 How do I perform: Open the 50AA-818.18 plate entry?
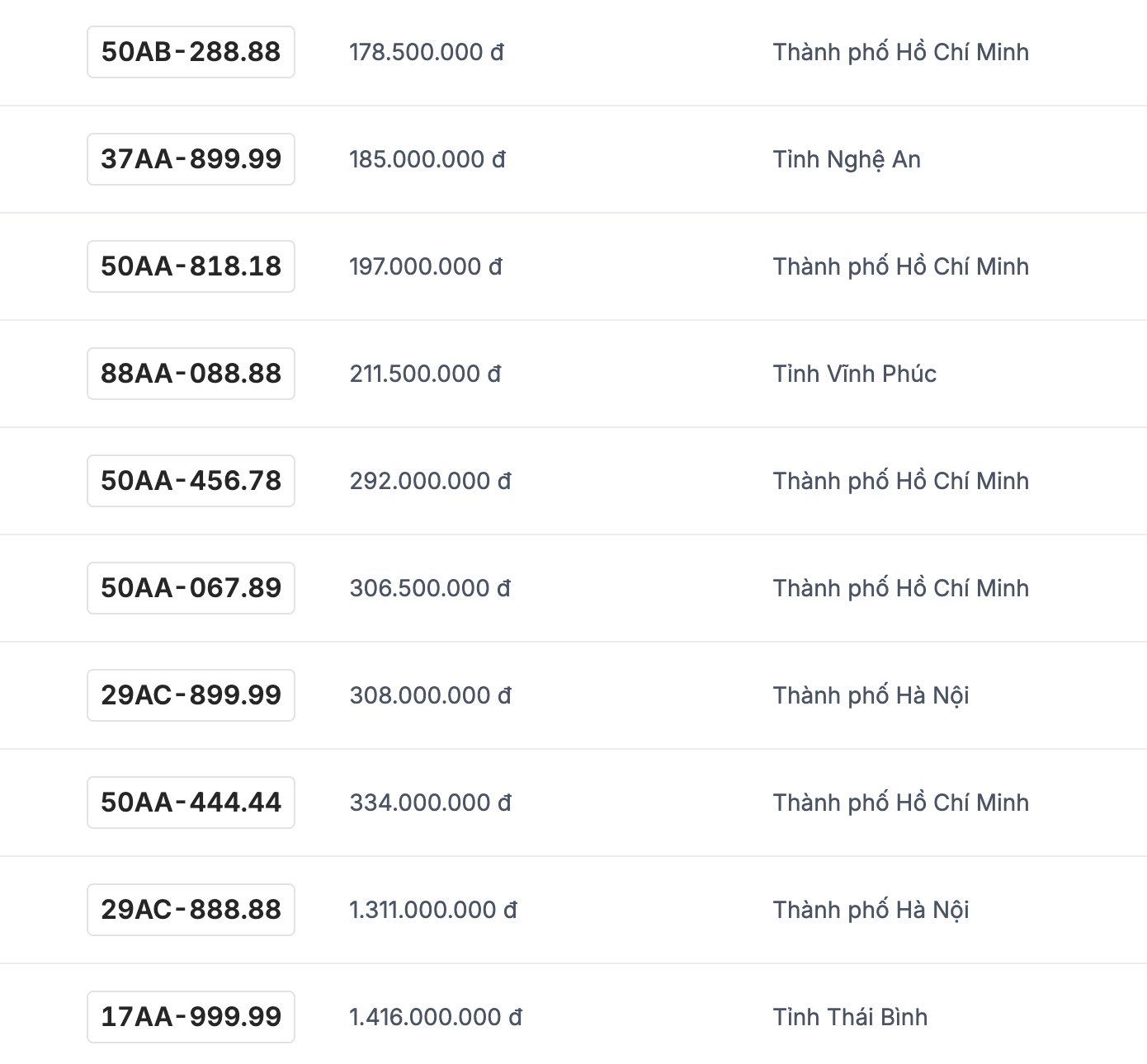[x=191, y=266]
